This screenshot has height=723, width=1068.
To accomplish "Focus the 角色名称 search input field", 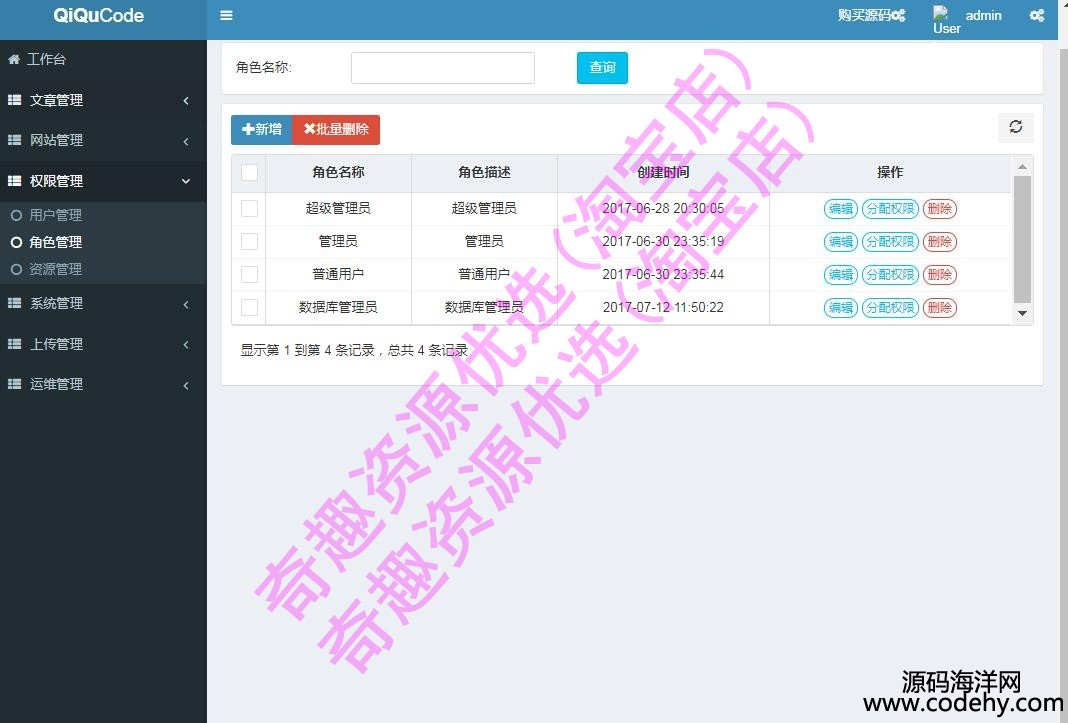I will coord(443,68).
